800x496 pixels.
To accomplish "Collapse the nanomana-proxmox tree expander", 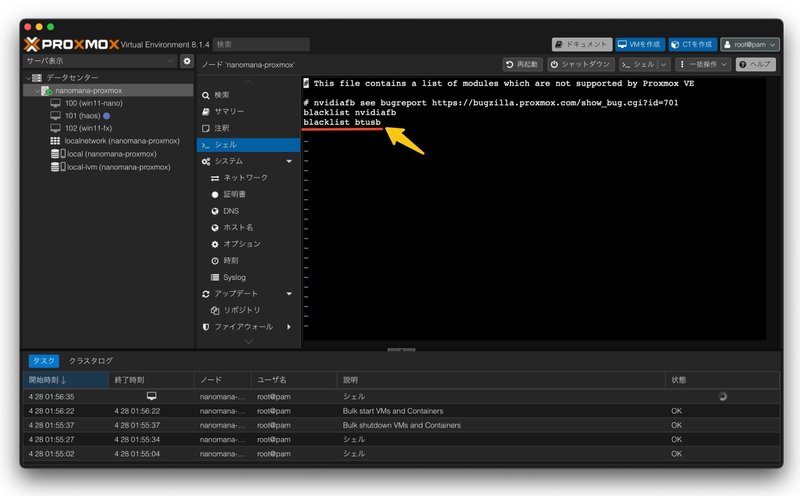I will pyautogui.click(x=37, y=91).
